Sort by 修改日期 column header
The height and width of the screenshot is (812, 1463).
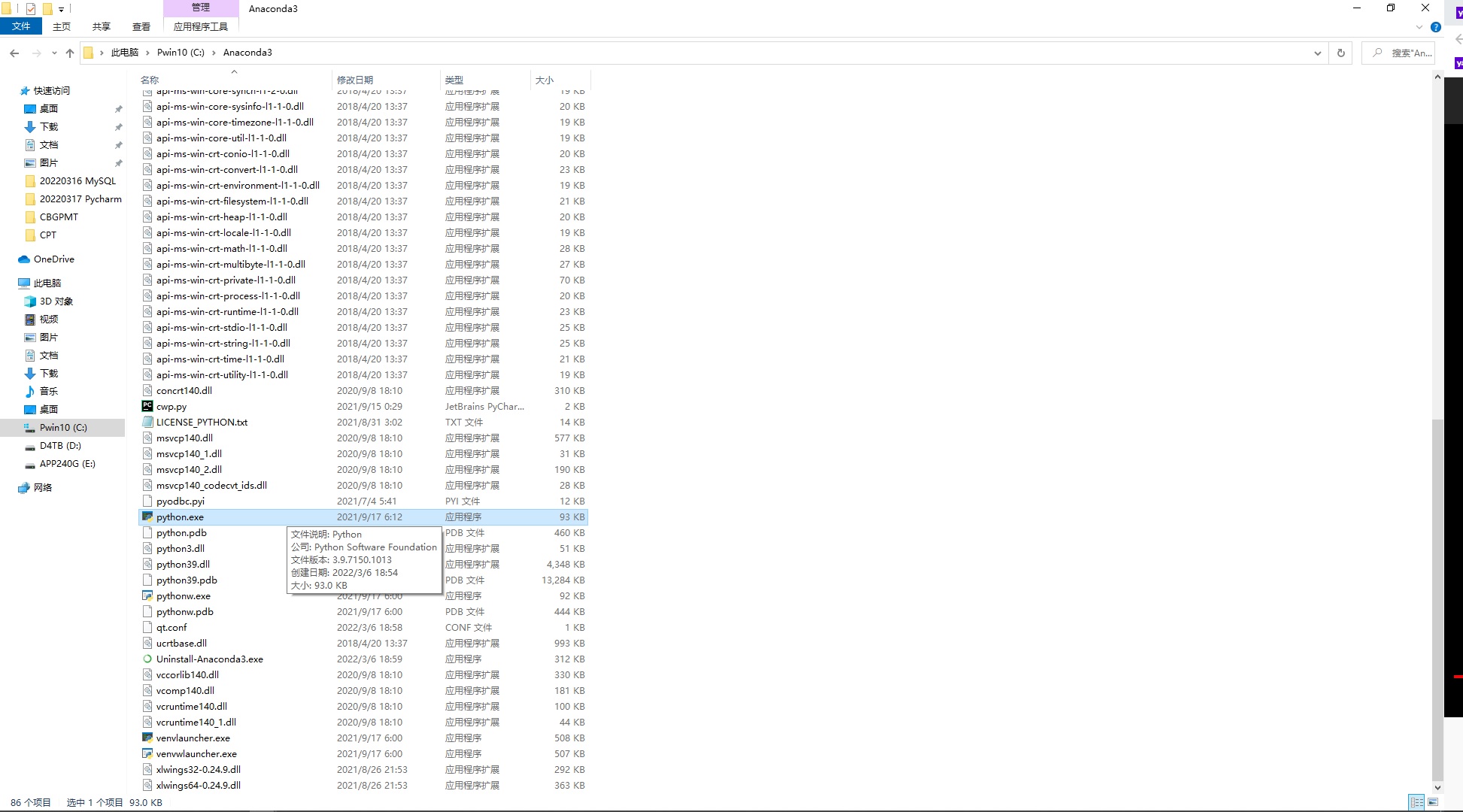pos(386,79)
